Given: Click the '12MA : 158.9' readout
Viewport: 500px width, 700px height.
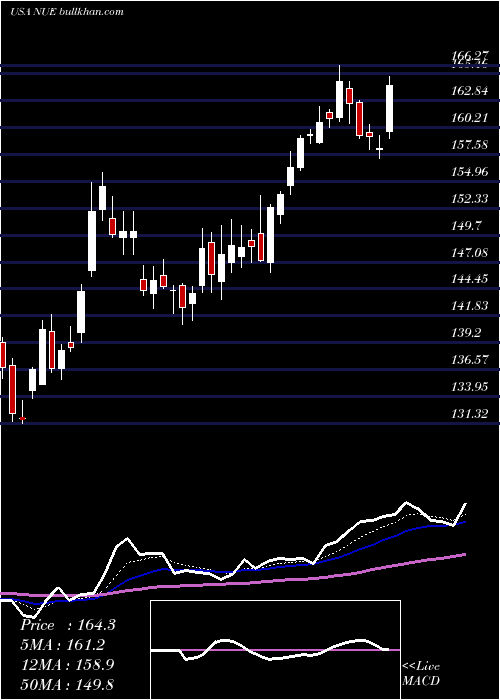Looking at the screenshot, I should 67,665.
